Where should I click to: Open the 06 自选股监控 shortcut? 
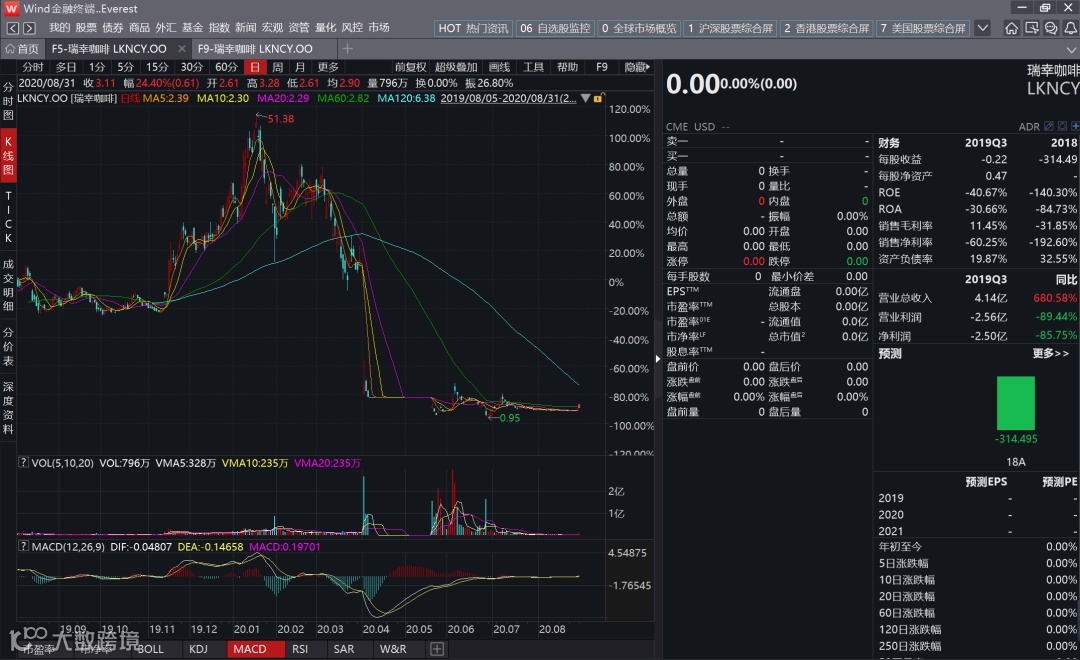(555, 28)
